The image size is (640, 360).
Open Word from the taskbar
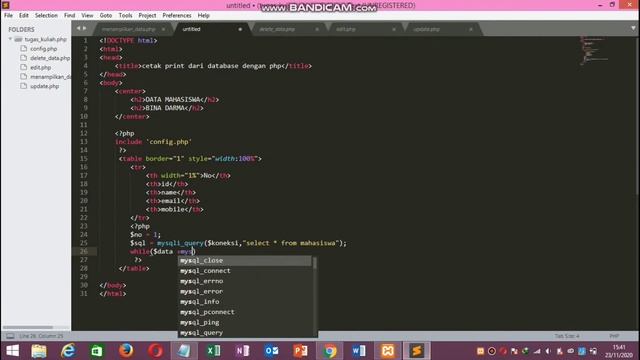click(359, 351)
